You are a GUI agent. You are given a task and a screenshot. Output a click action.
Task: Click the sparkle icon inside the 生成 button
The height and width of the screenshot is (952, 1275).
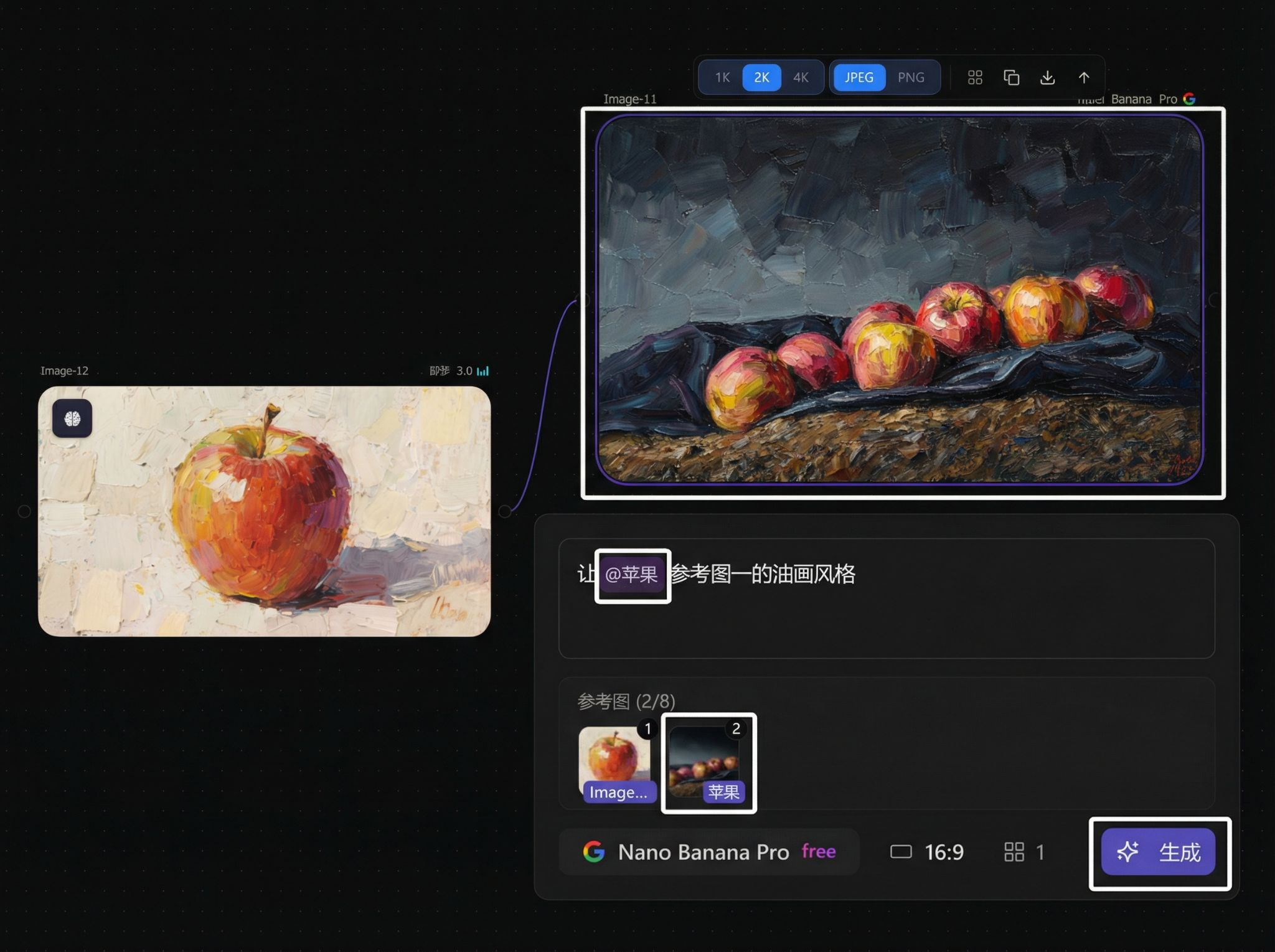coord(1129,852)
